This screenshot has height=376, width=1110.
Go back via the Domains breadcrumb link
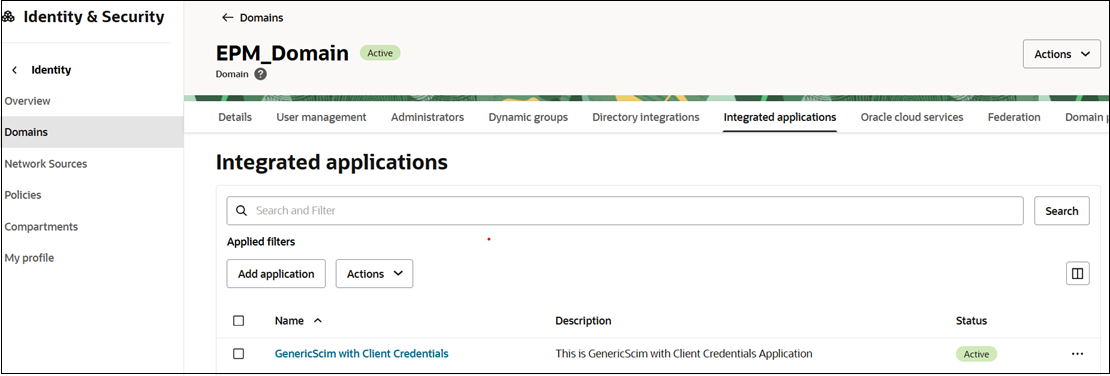261,18
